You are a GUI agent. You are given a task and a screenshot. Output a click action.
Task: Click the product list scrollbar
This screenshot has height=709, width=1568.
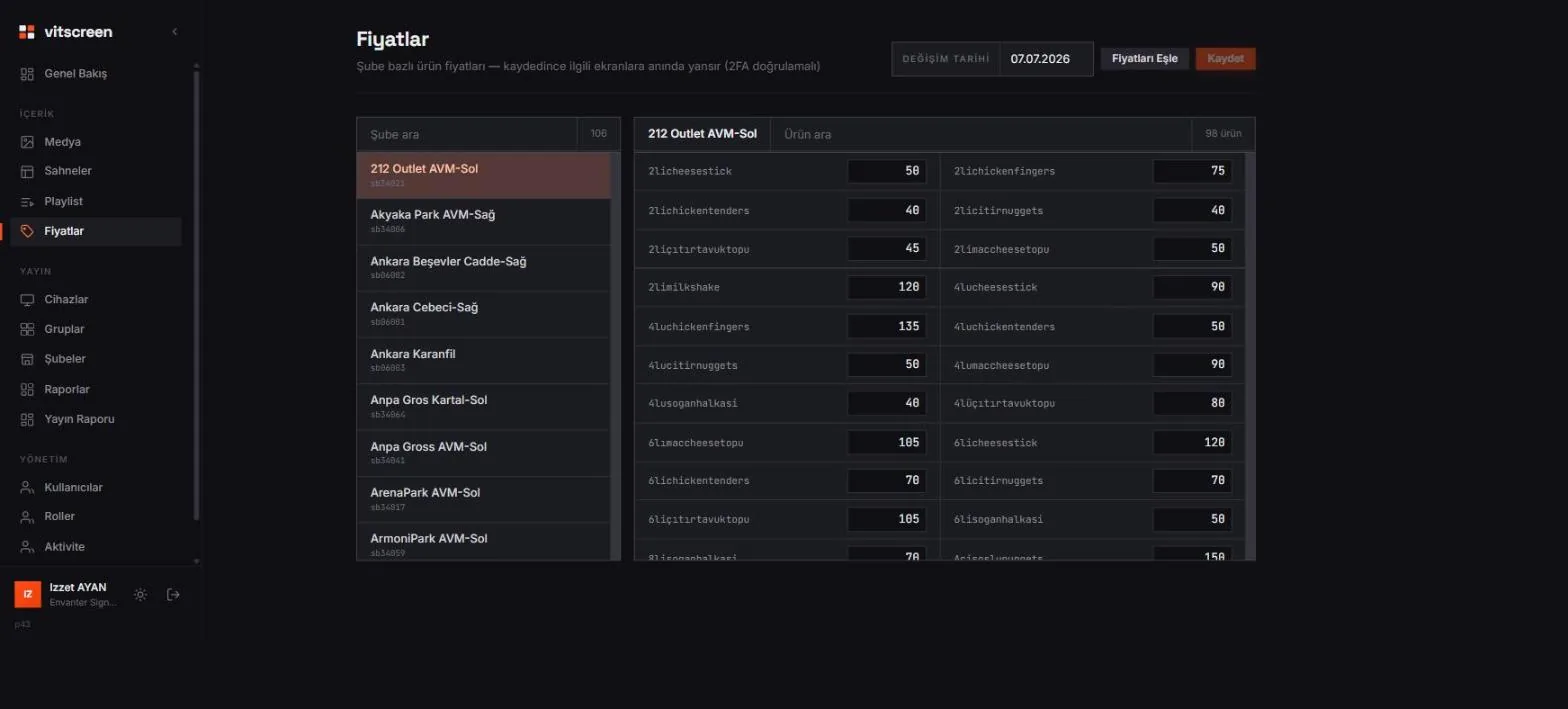point(1250,356)
